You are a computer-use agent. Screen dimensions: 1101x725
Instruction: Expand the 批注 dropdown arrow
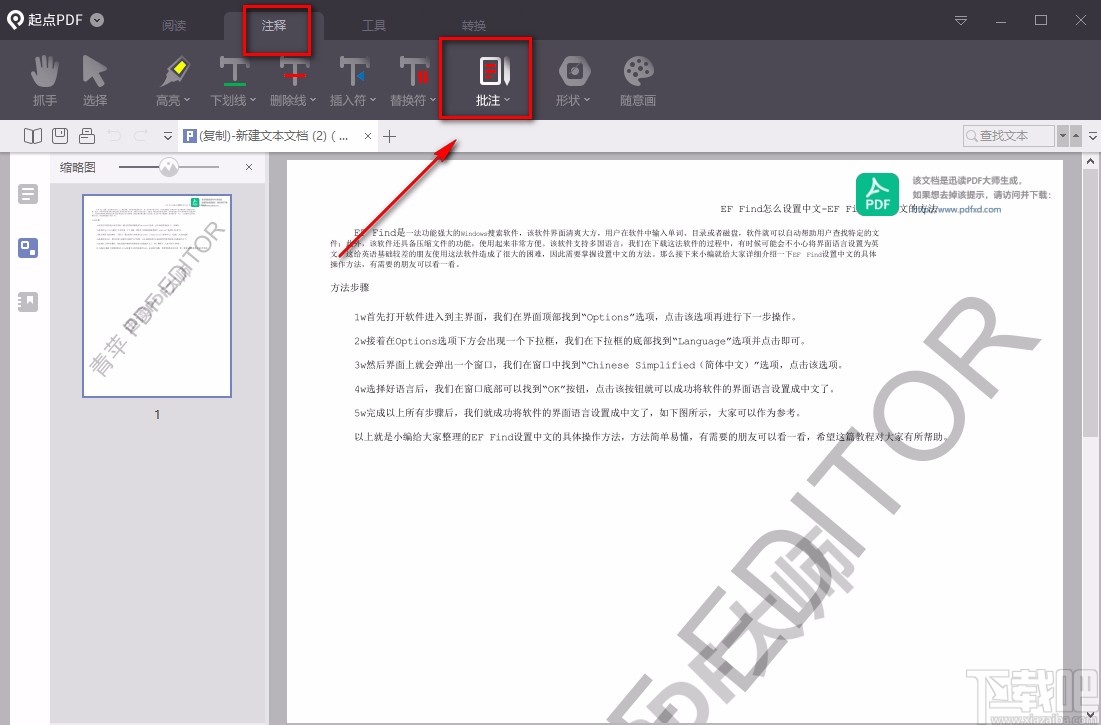(x=507, y=100)
